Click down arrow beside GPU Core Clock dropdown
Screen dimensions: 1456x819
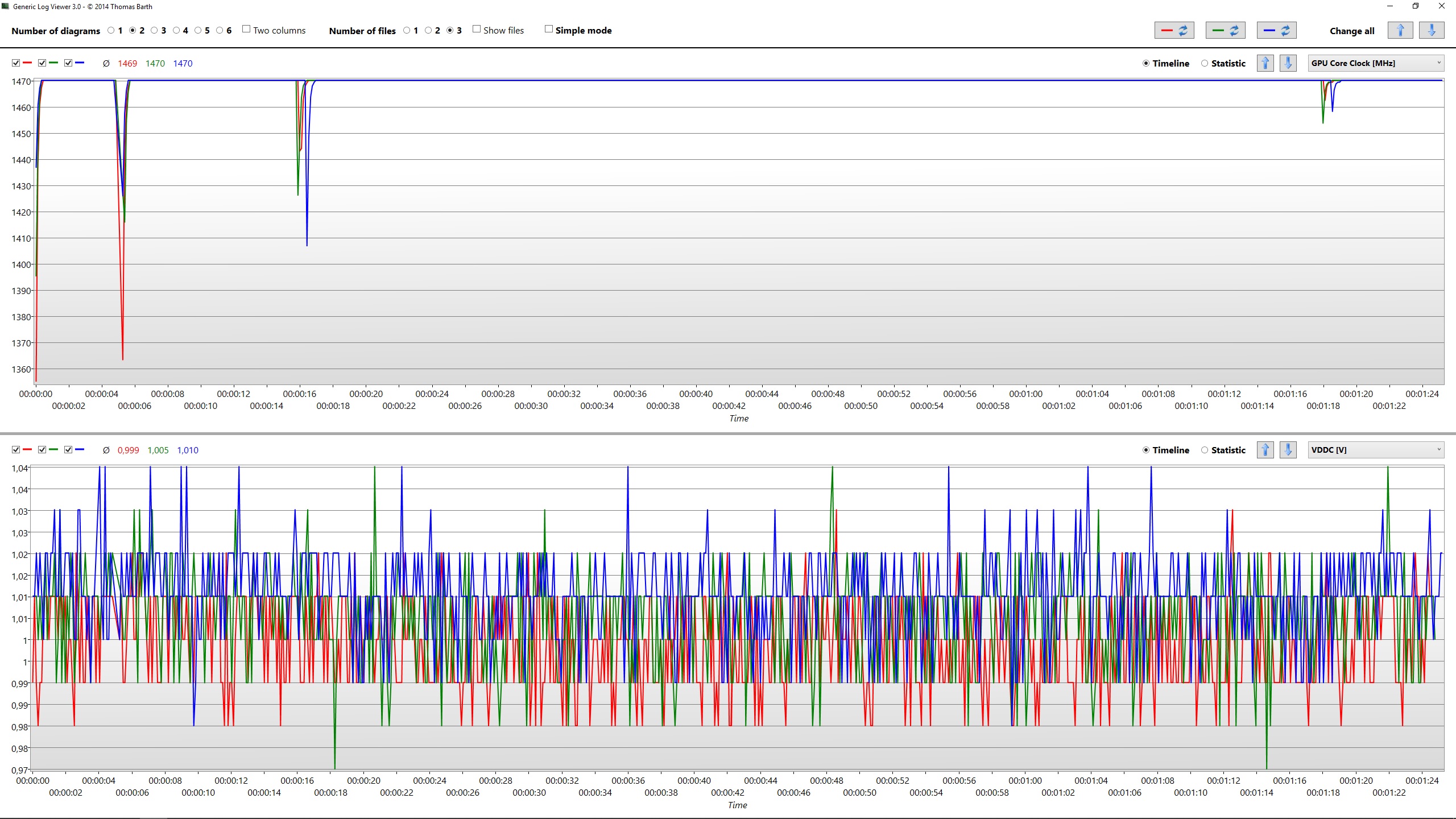click(x=1288, y=63)
